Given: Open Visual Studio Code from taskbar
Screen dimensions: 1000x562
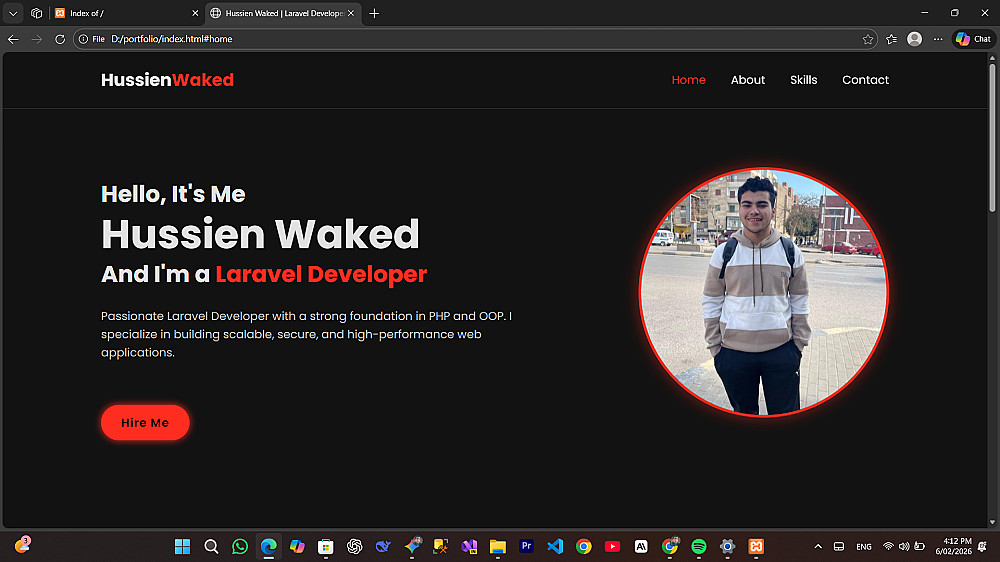Looking at the screenshot, I should 555,546.
